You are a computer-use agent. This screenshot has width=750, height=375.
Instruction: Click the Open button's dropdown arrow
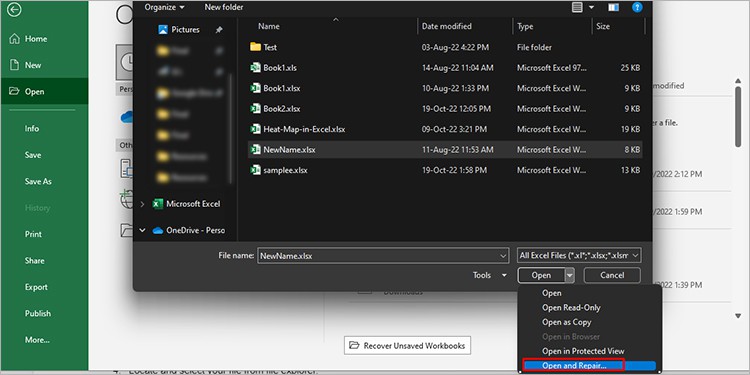point(569,275)
